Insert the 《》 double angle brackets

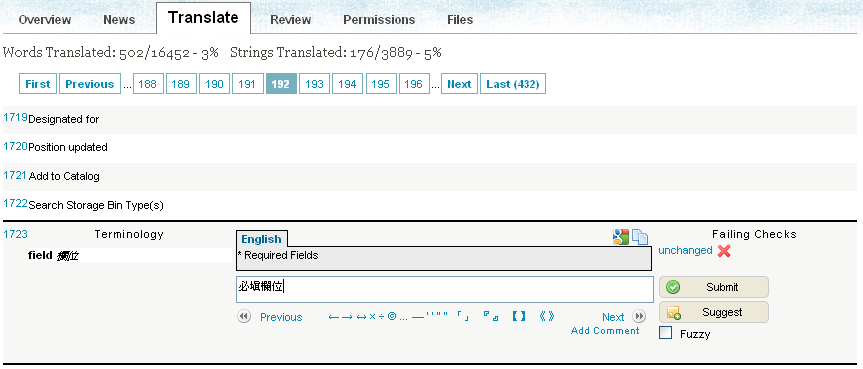pos(547,316)
